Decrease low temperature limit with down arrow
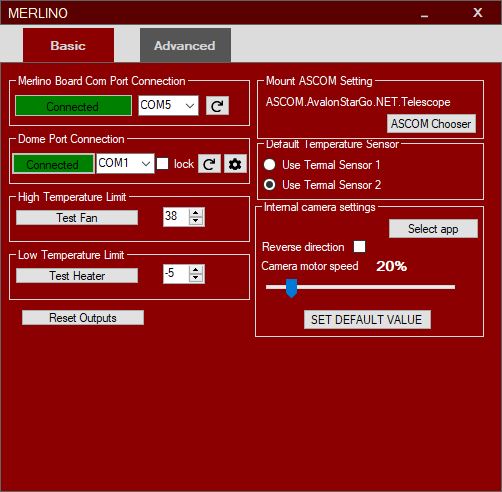The image size is (502, 492). (x=196, y=278)
